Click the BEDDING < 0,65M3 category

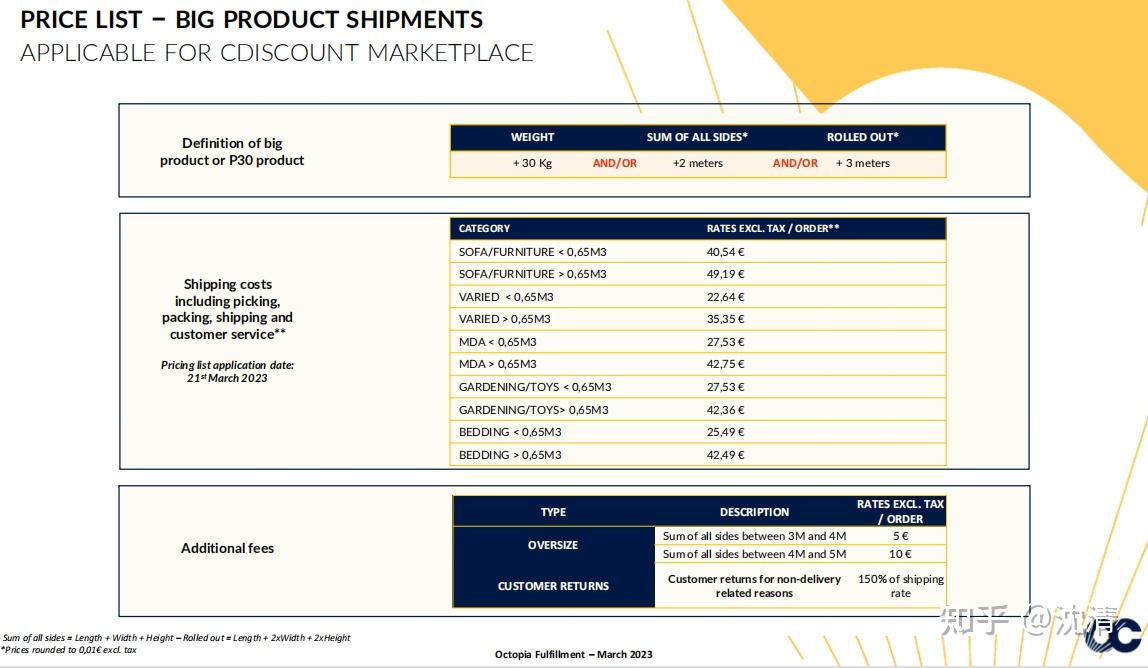pyautogui.click(x=510, y=432)
